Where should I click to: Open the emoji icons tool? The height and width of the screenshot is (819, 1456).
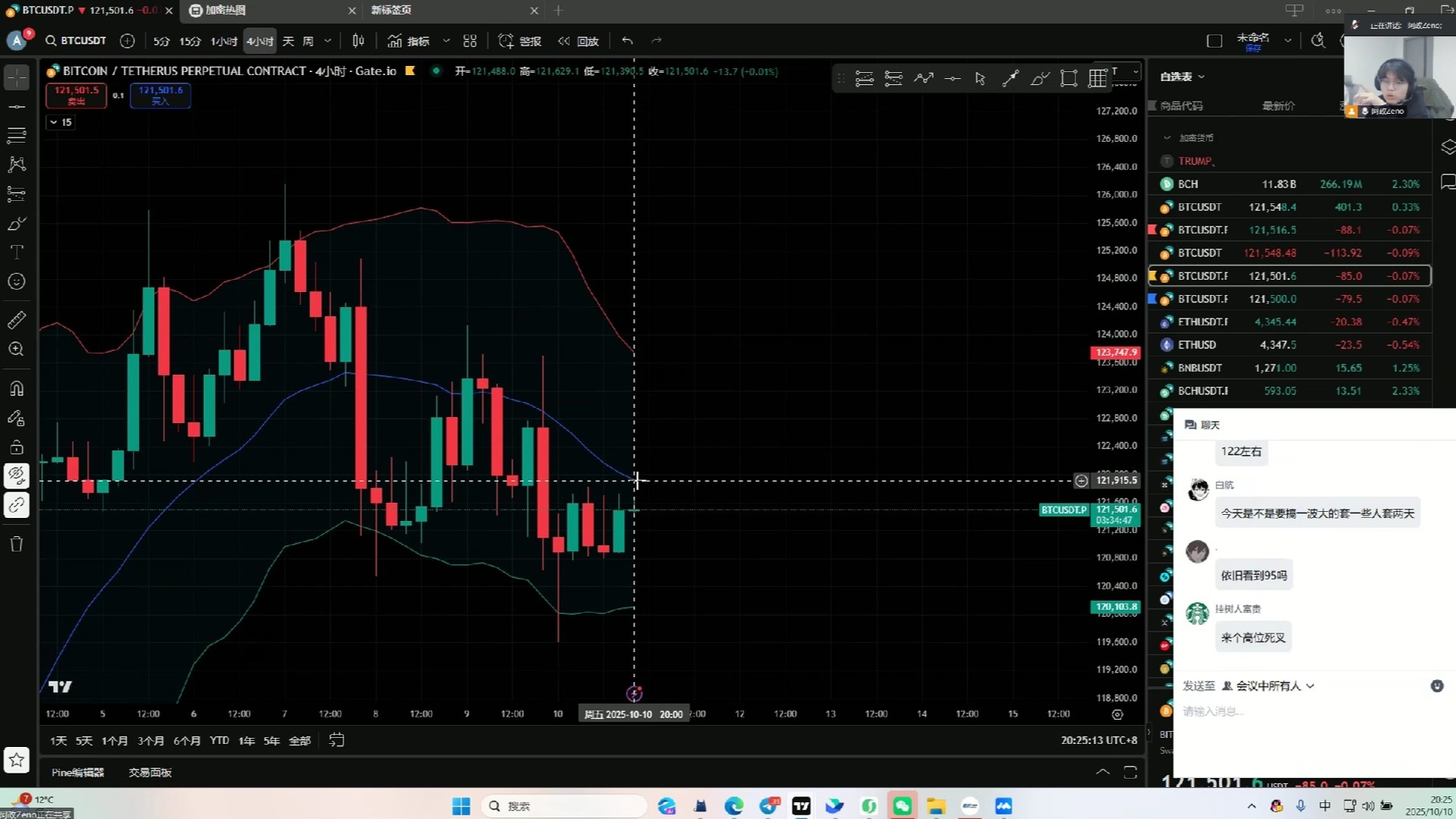[17, 282]
